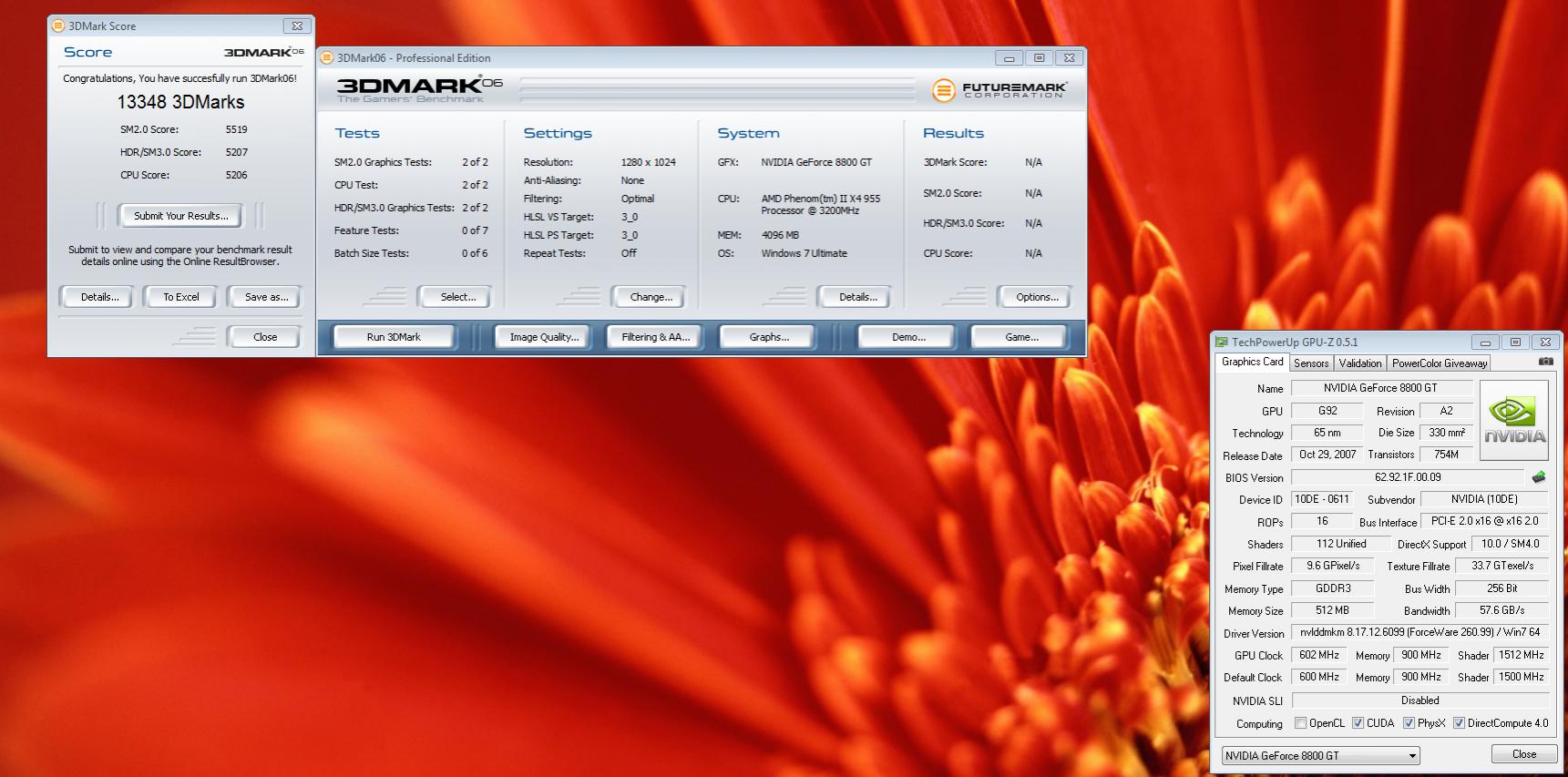Screen dimensions: 1568x777
Task: Click the BIOS save chip icon
Action: pyautogui.click(x=1539, y=477)
